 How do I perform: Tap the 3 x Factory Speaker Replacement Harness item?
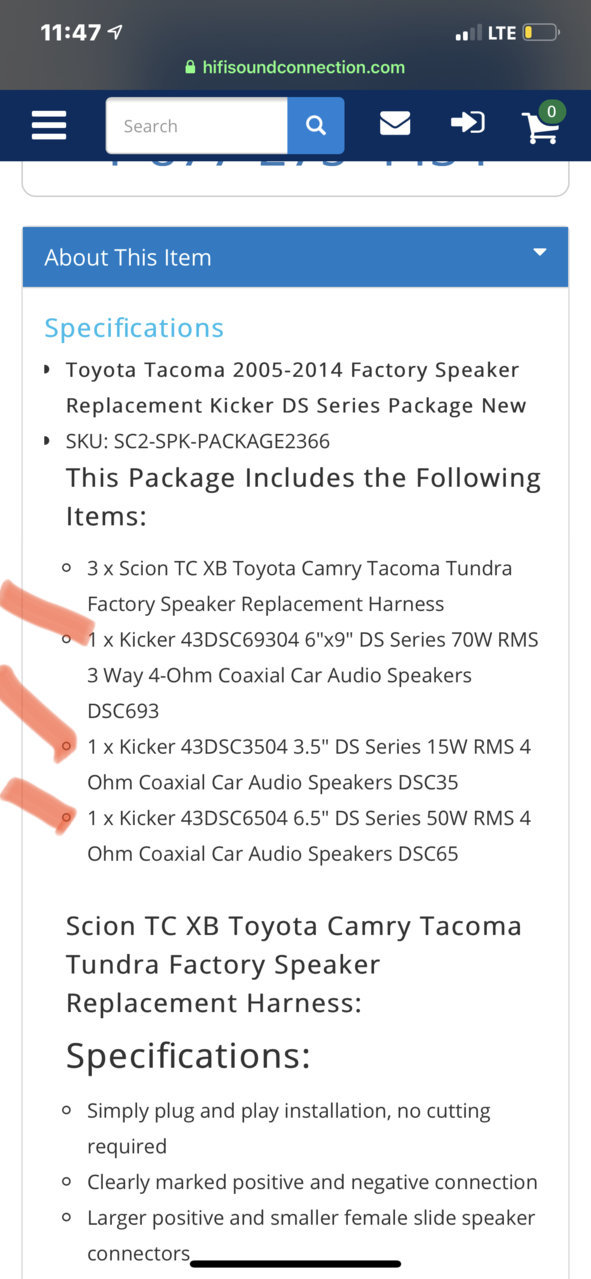click(x=299, y=586)
